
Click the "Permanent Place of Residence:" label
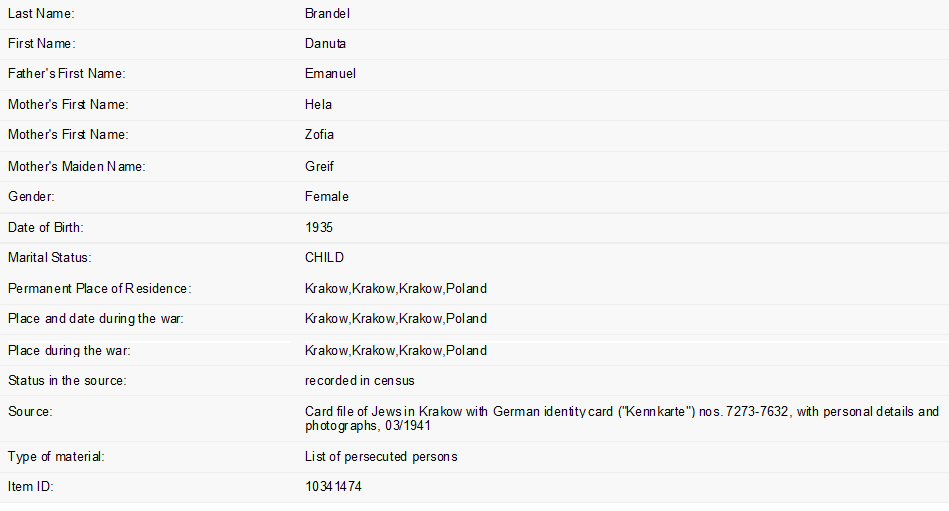tap(99, 289)
